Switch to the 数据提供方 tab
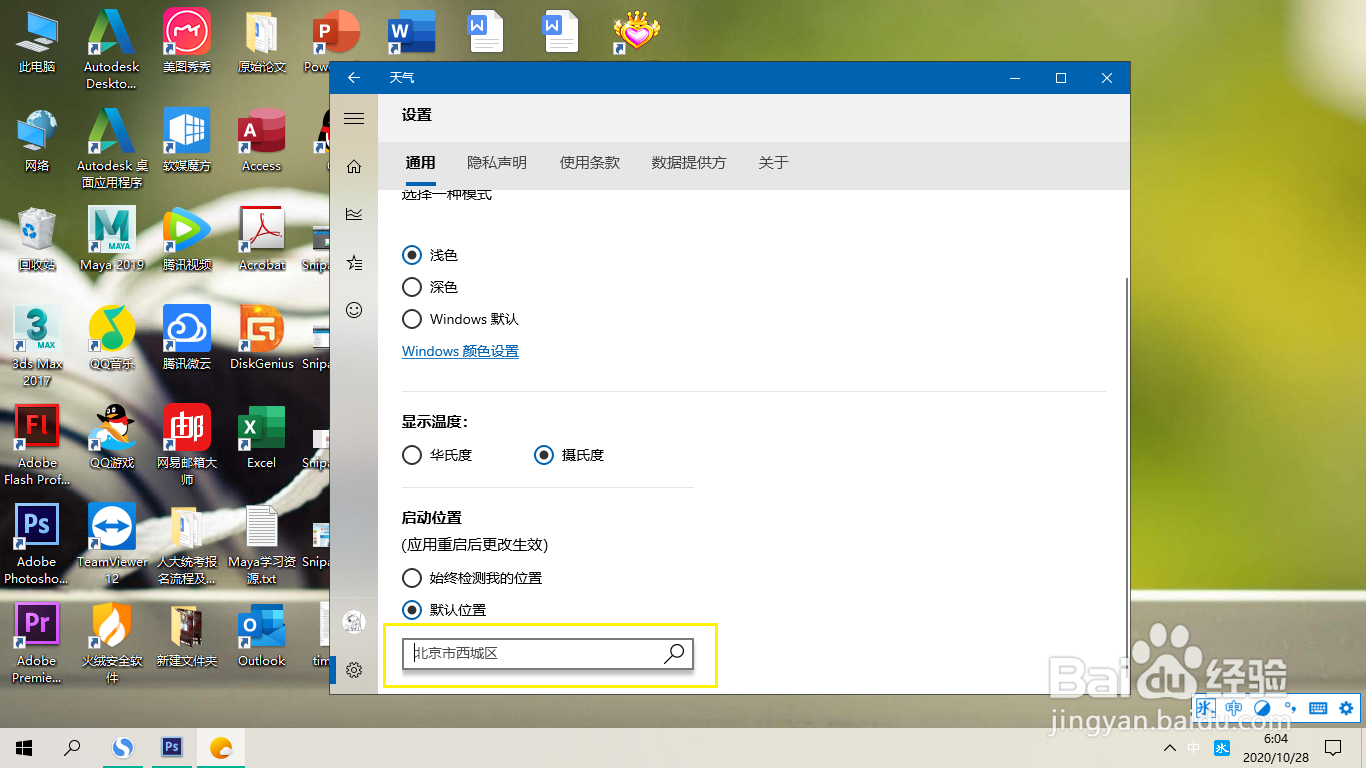The image size is (1366, 768). point(688,162)
